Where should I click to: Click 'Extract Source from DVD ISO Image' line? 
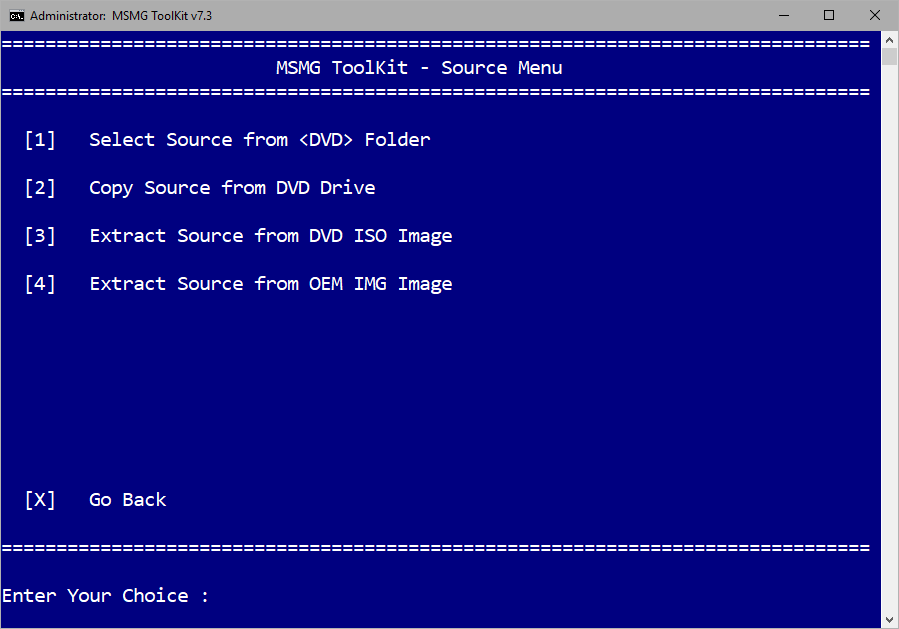(x=271, y=236)
